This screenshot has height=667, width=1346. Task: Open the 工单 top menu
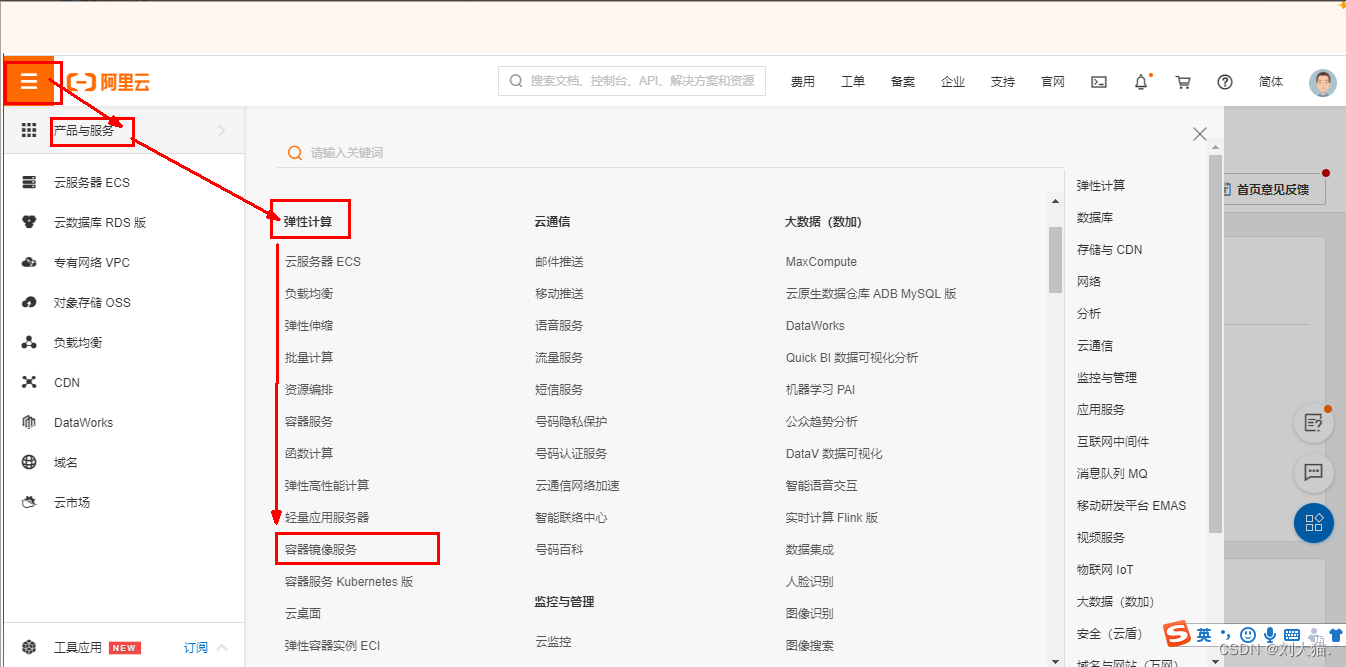coord(853,82)
